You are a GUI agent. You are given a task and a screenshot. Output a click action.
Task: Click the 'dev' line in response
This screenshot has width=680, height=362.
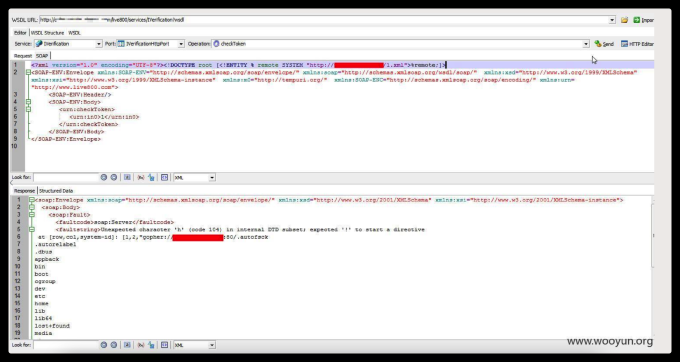(x=40, y=289)
